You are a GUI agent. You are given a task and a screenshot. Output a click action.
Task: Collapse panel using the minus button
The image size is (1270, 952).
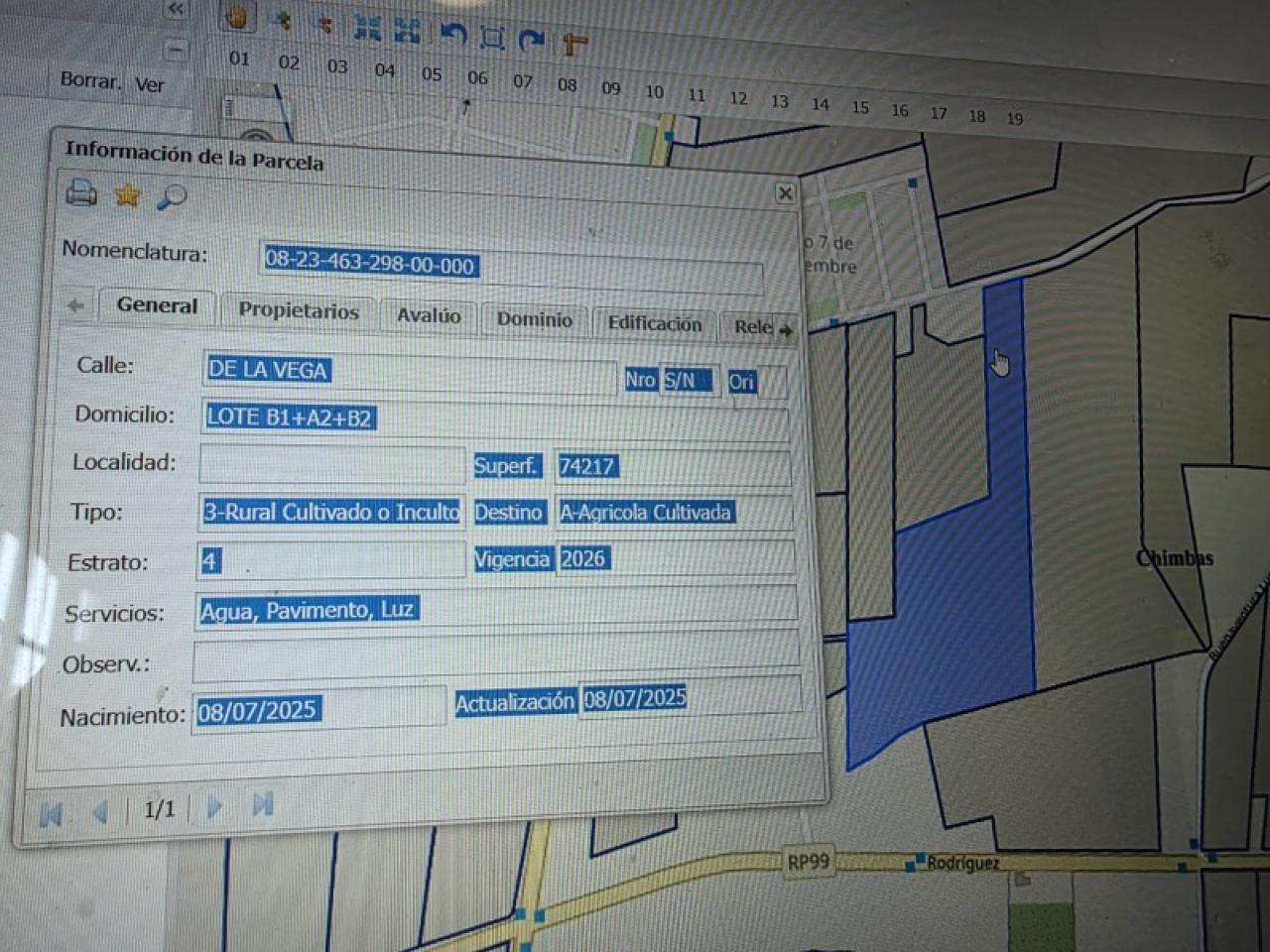pyautogui.click(x=176, y=48)
